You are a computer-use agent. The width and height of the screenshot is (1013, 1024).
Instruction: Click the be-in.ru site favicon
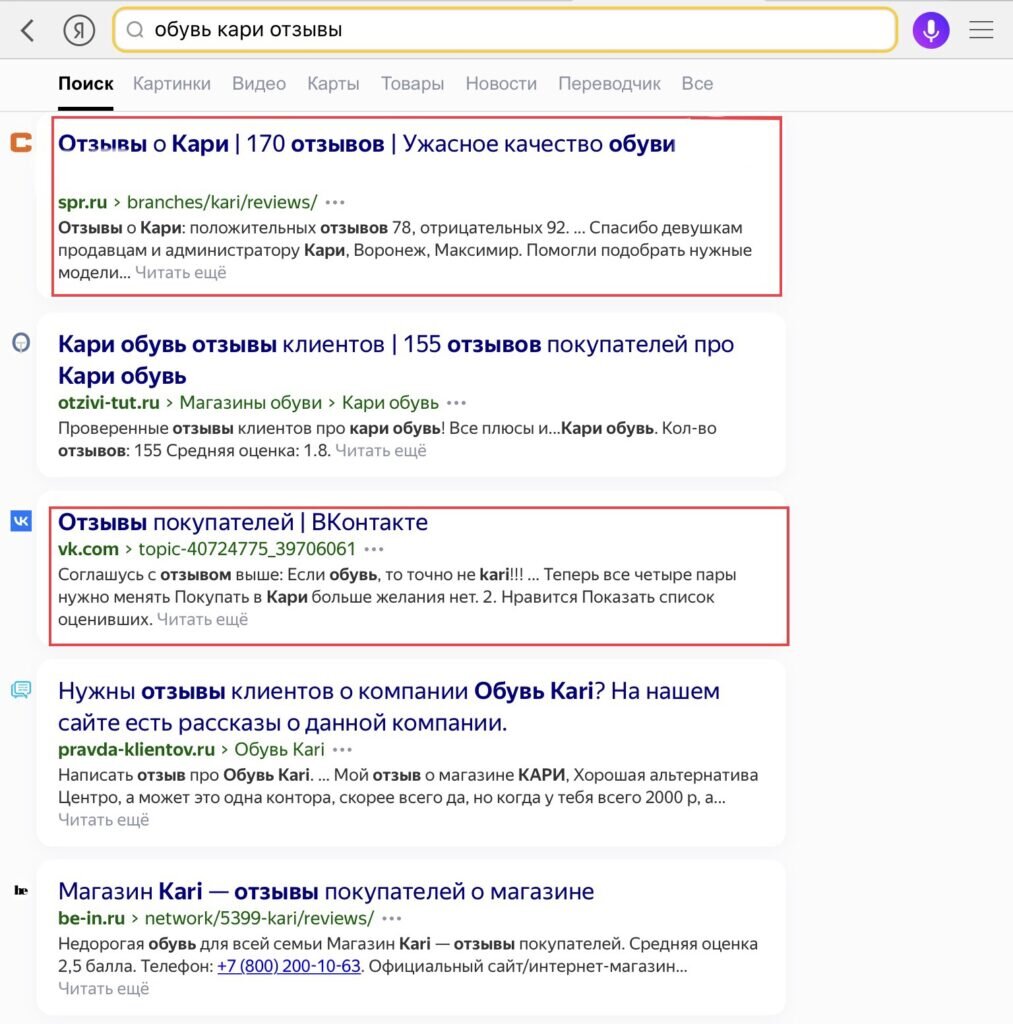point(20,891)
